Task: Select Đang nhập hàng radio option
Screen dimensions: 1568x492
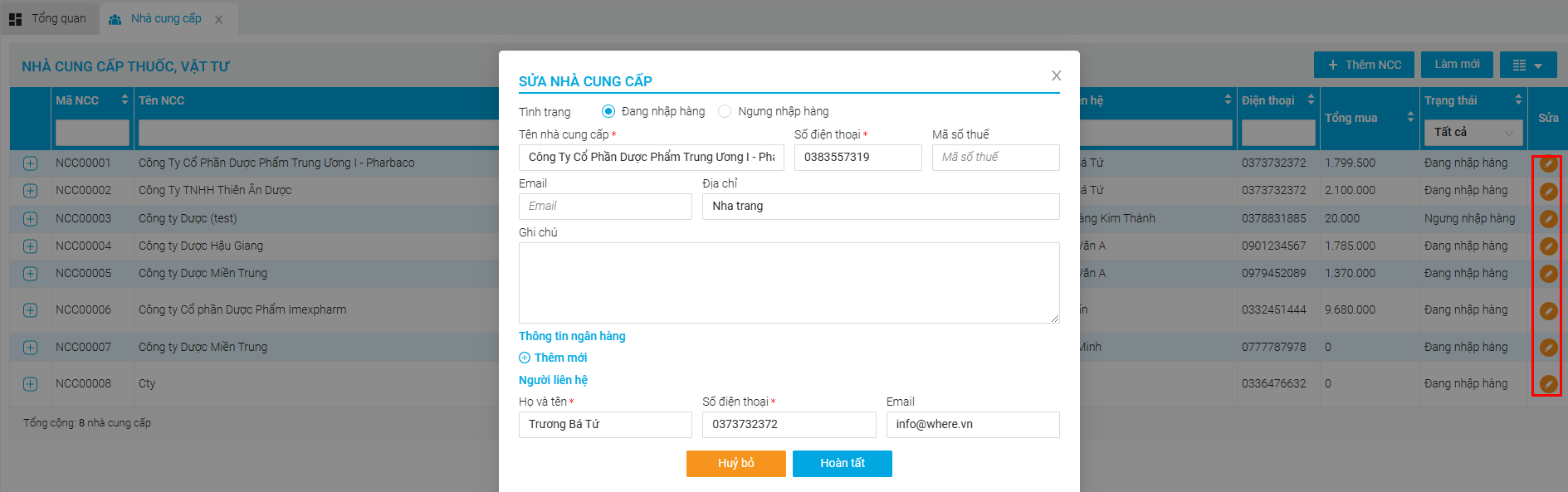Action: tap(608, 111)
